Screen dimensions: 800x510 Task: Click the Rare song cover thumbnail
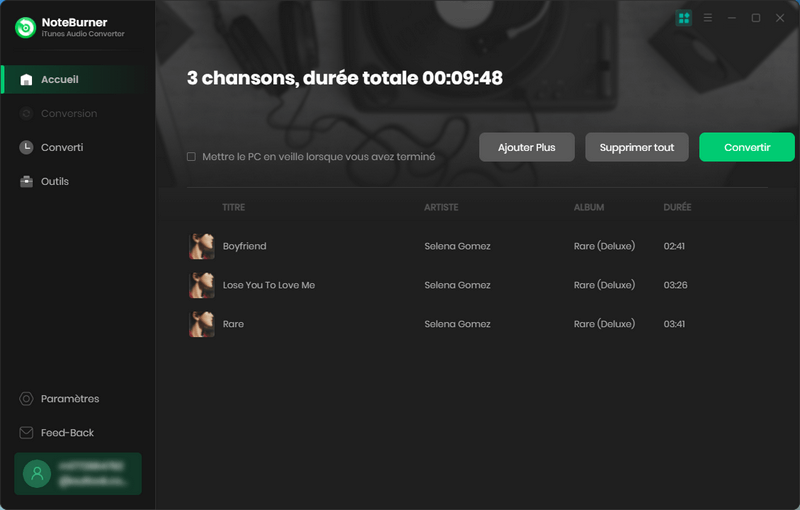tap(202, 324)
